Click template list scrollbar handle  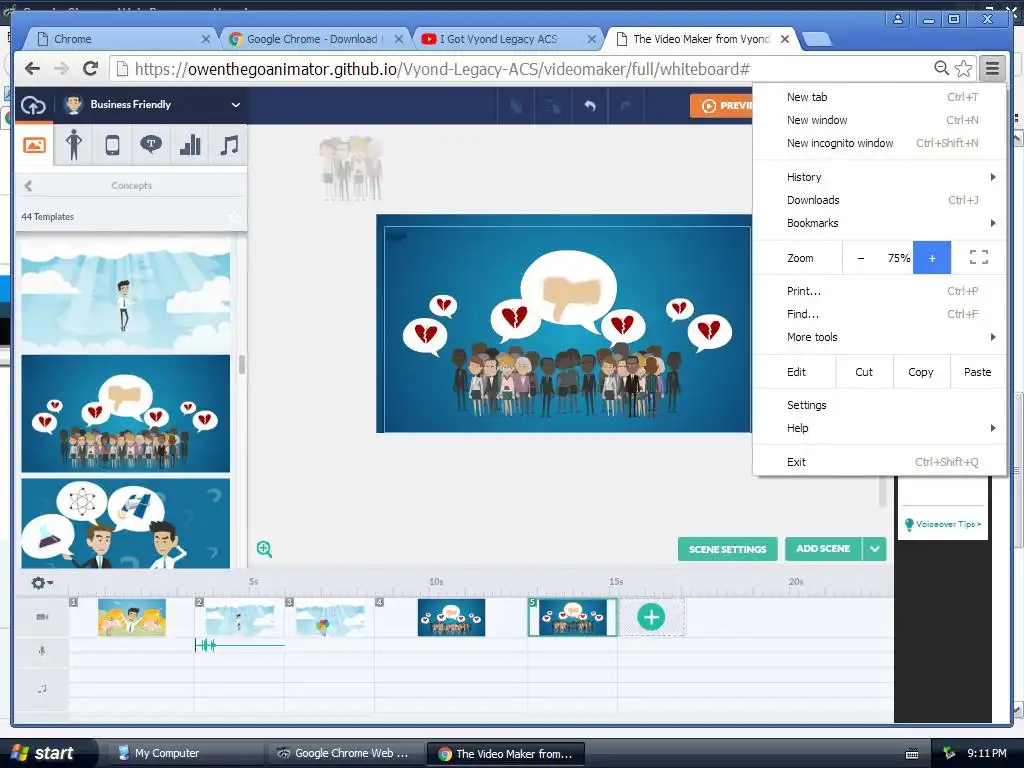point(242,364)
